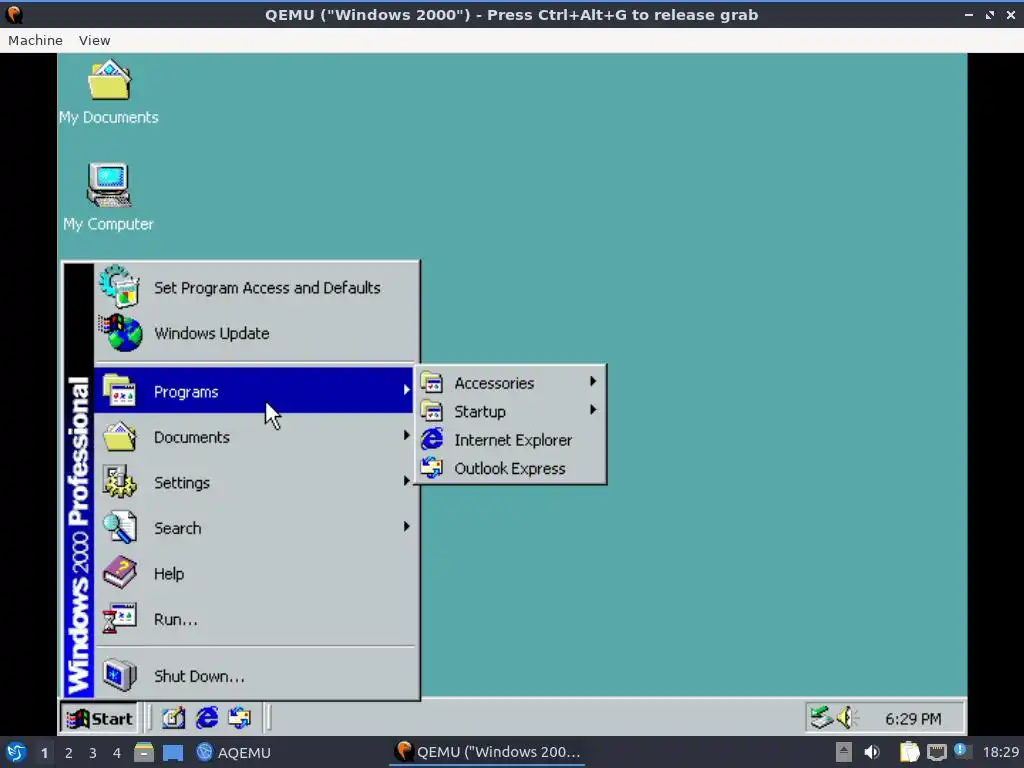Open the host application menu bird icon

pos(16,752)
